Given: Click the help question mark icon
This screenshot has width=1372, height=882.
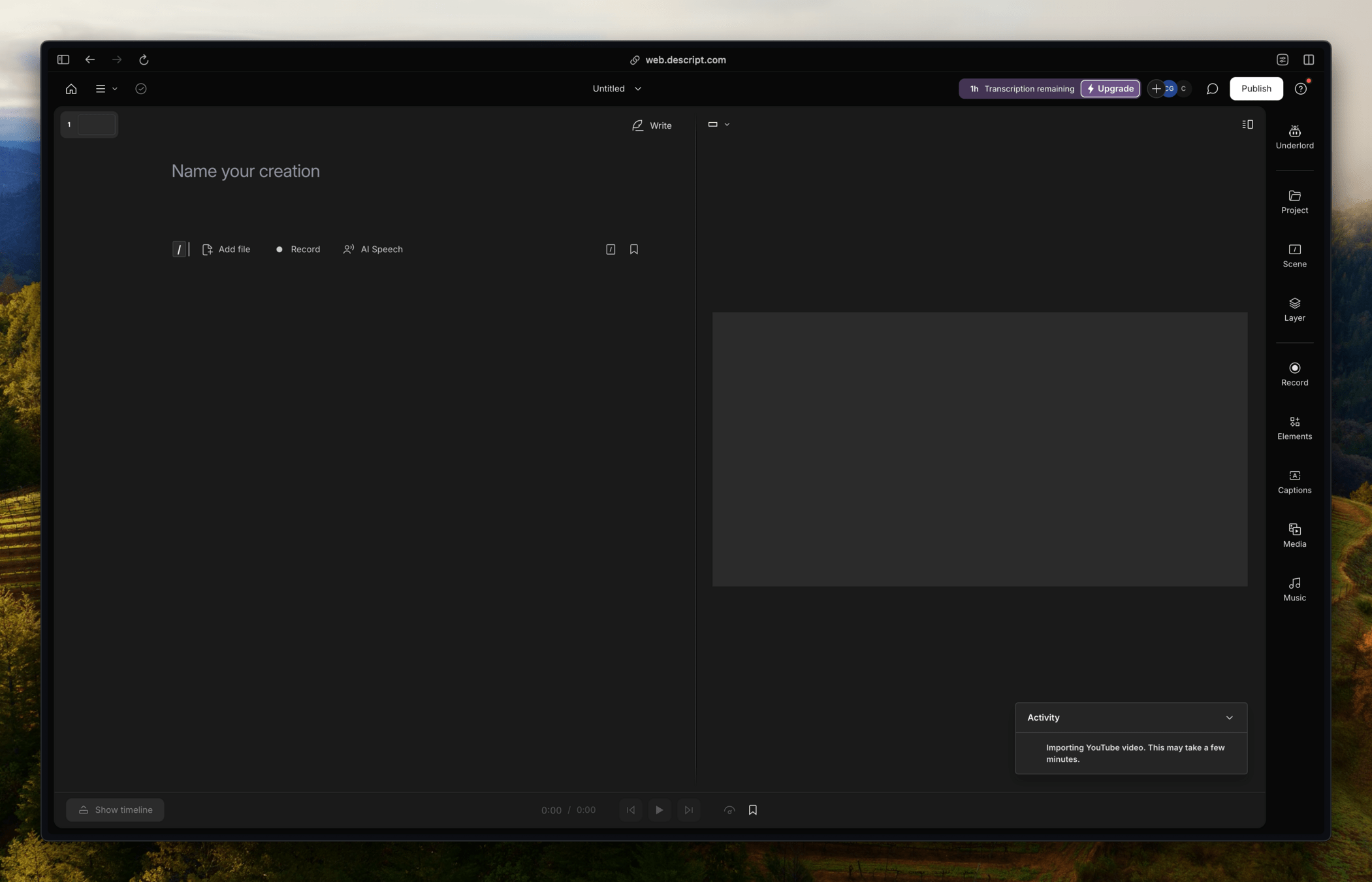Looking at the screenshot, I should (1300, 89).
